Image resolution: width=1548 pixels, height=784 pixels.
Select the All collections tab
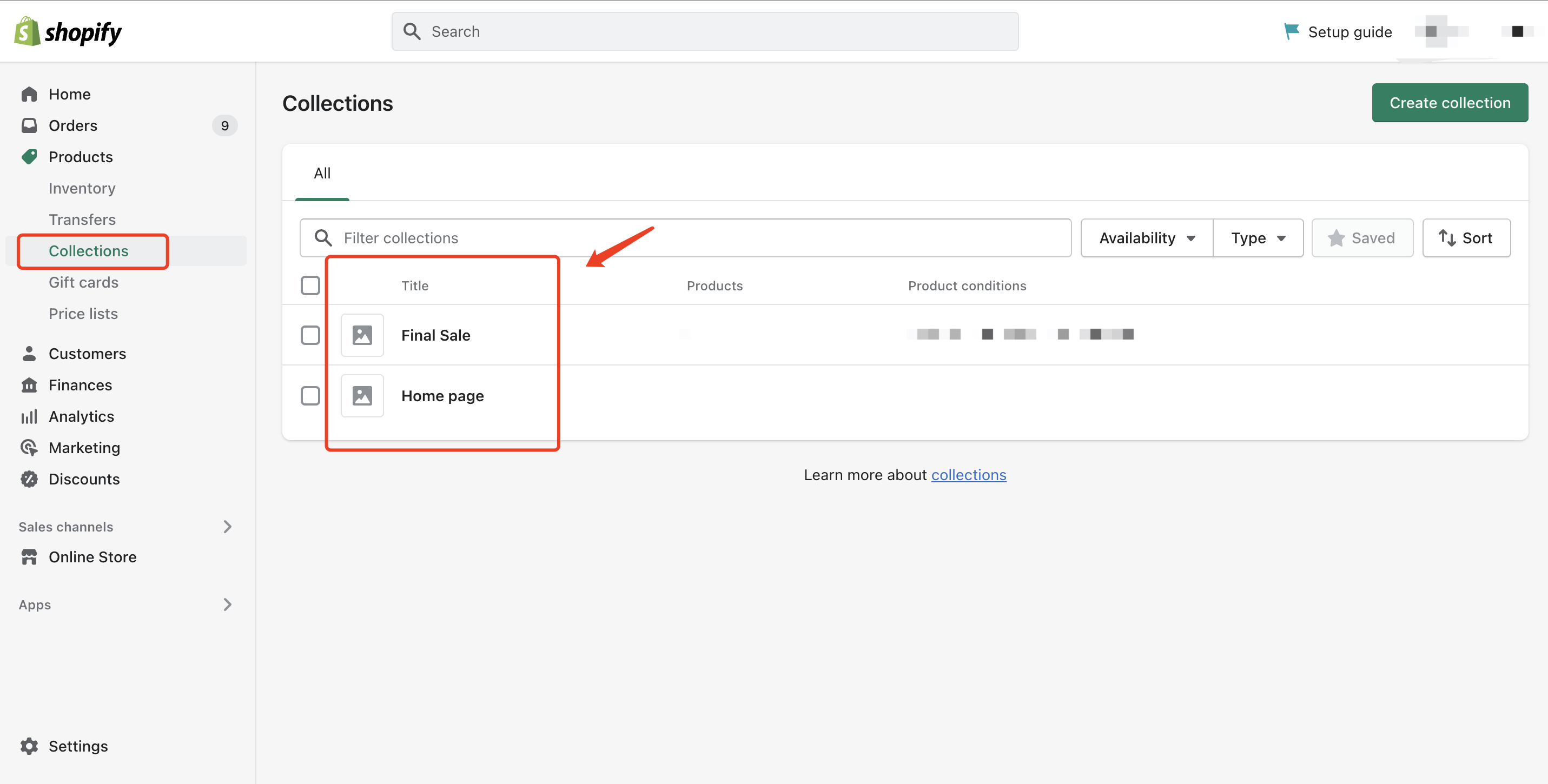[322, 174]
